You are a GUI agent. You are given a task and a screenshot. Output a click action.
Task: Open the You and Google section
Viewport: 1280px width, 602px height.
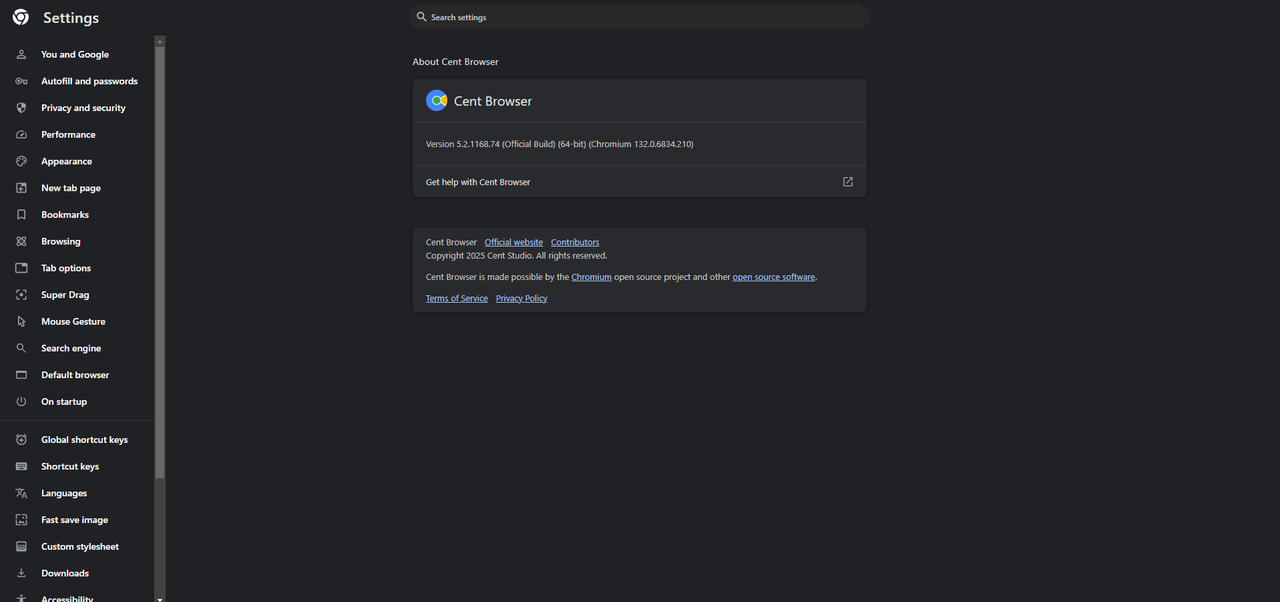click(x=77, y=54)
